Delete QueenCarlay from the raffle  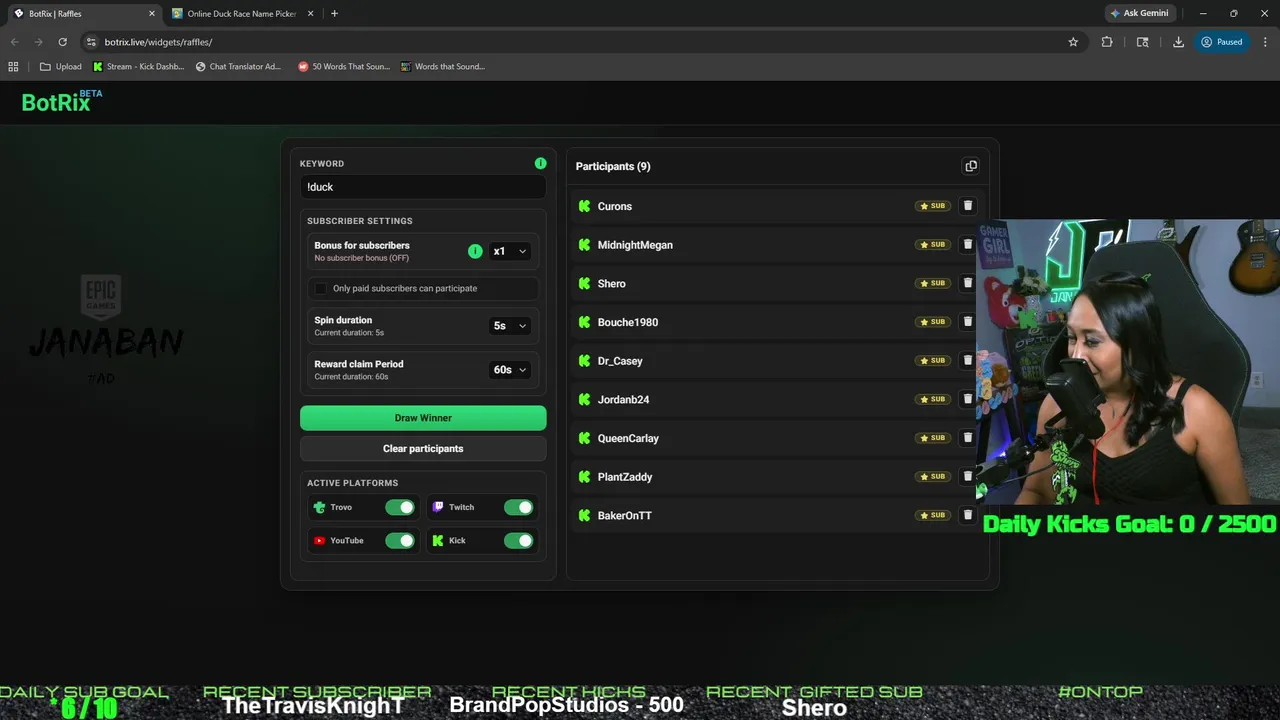[967, 438]
